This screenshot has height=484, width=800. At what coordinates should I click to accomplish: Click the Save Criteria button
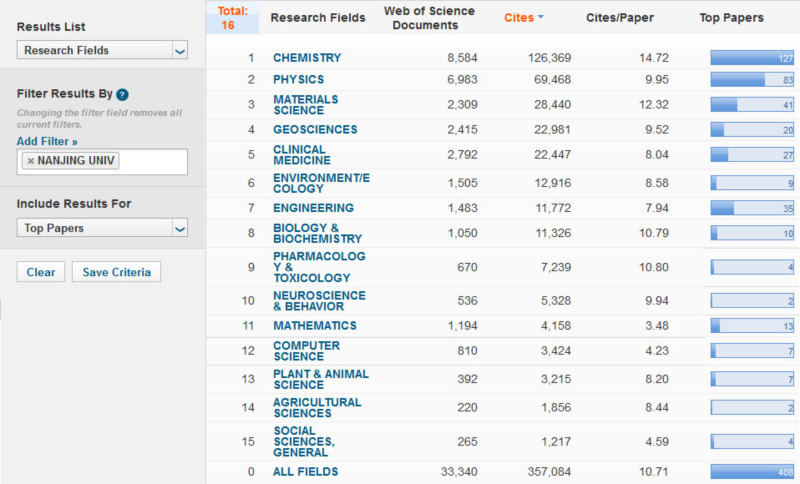117,272
